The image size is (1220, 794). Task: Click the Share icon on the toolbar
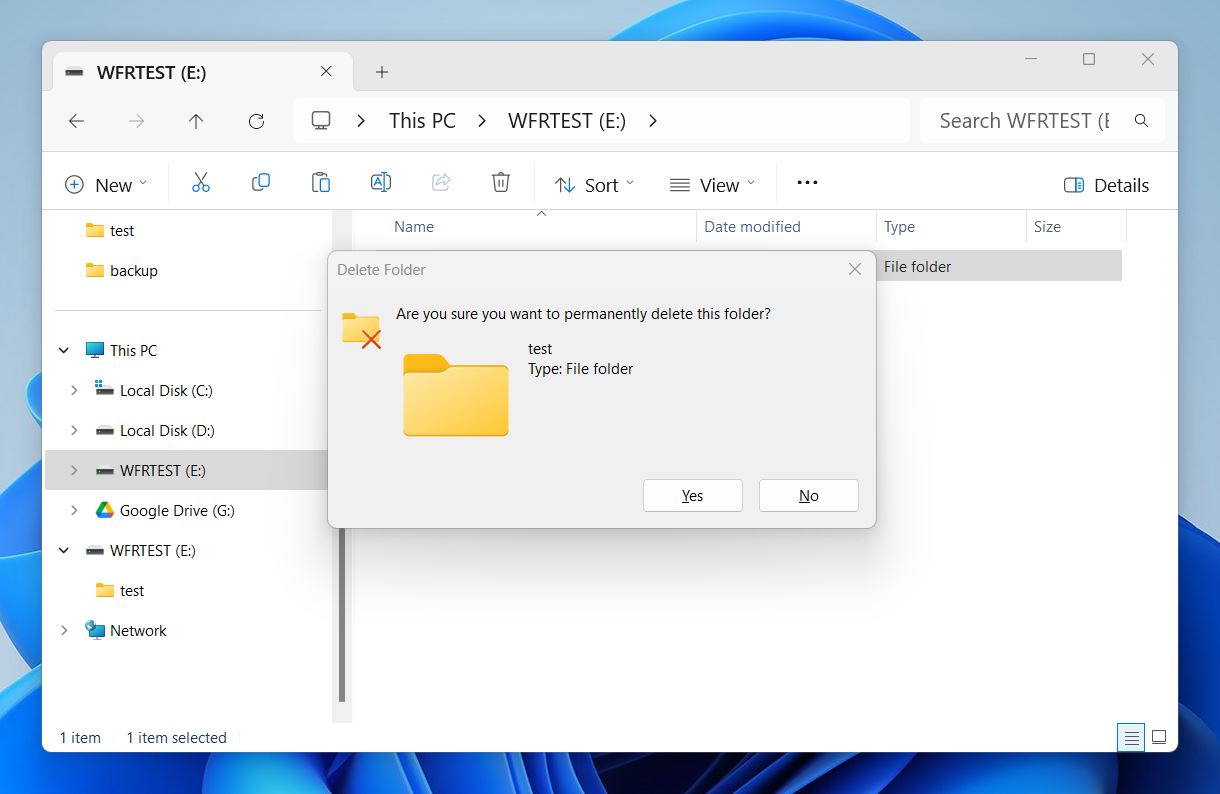441,182
